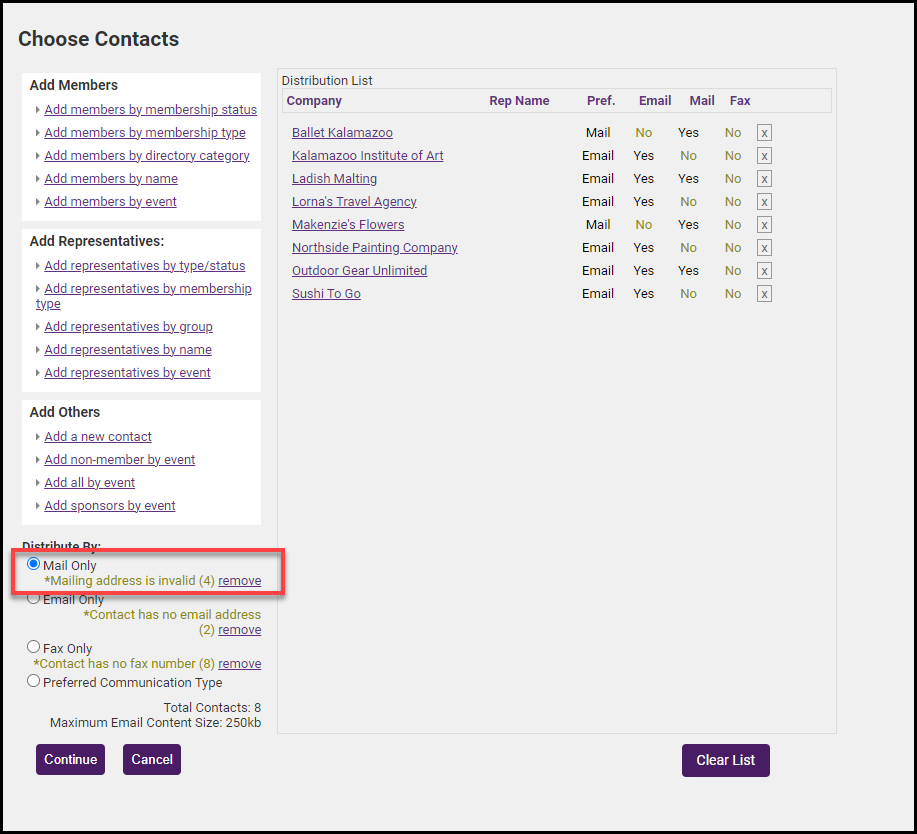917x834 pixels.
Task: Click remove next to invalid mailing address
Action: click(240, 581)
